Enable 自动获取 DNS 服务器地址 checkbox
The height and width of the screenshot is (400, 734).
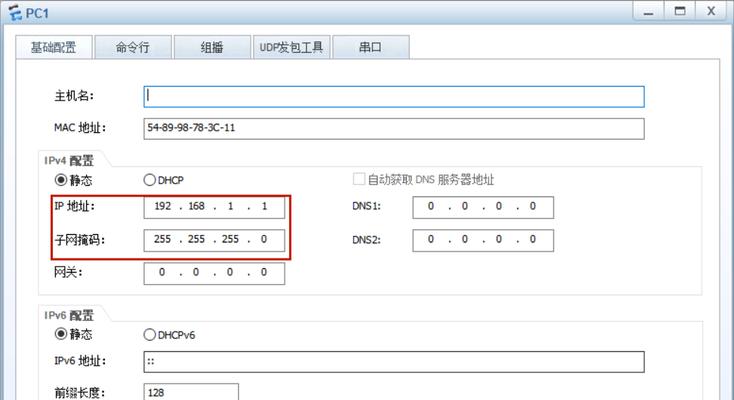[359, 179]
